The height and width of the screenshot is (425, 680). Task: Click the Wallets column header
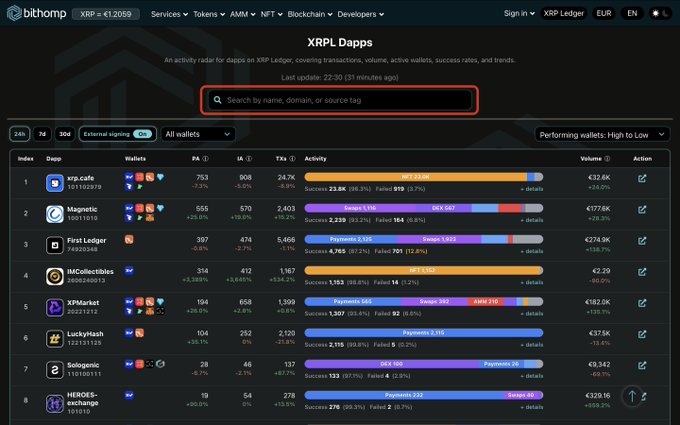(x=135, y=159)
